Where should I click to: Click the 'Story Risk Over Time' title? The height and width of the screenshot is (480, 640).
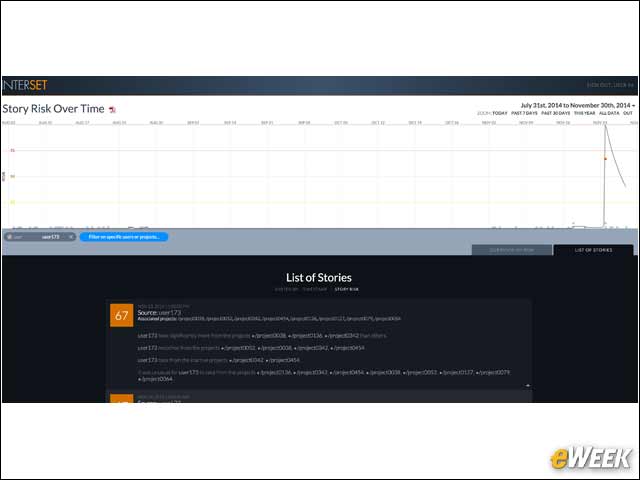53,109
